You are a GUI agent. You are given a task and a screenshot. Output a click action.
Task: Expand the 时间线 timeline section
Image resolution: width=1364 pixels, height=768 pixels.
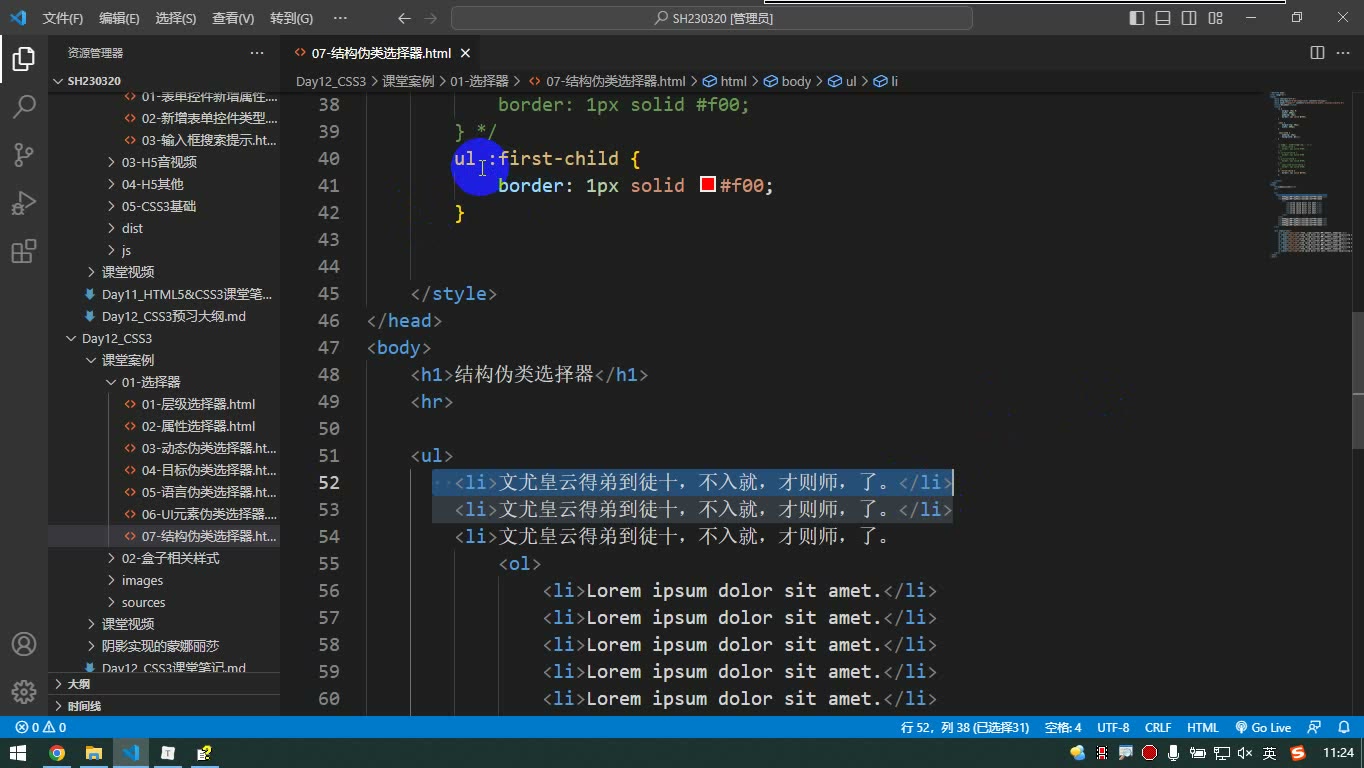point(164,706)
